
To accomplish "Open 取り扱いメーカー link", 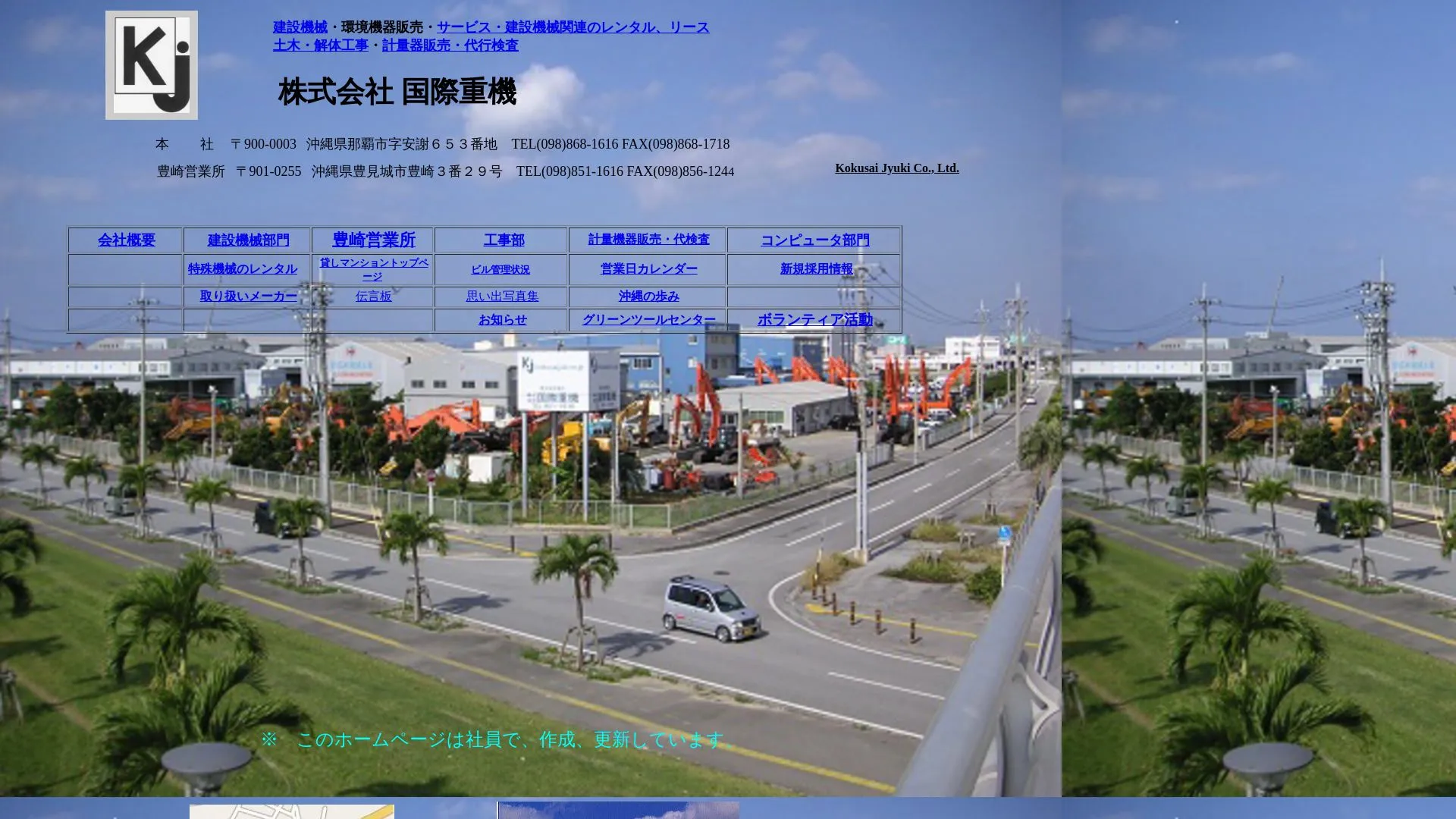I will tap(249, 297).
